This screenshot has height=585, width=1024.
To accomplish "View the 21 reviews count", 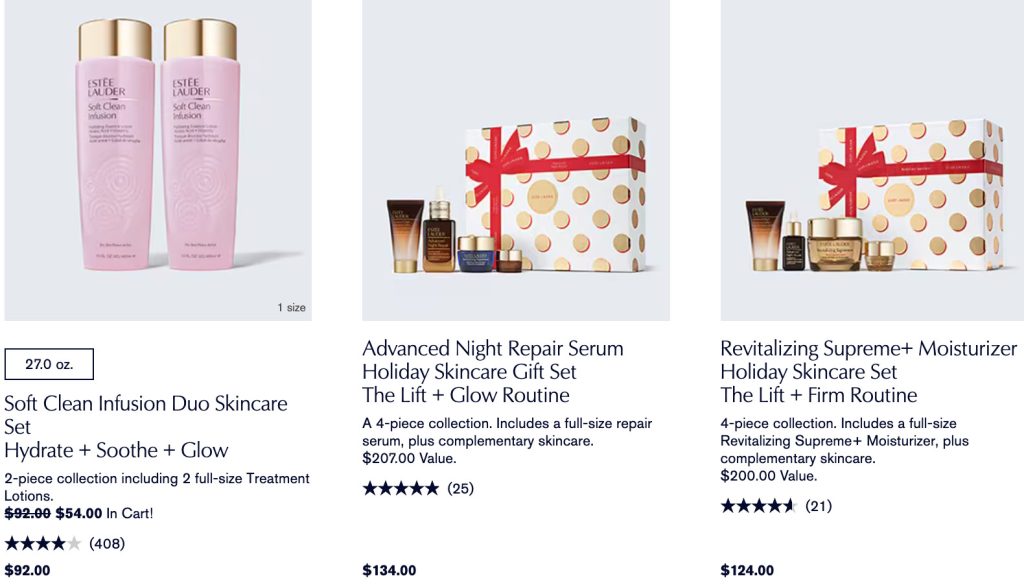I will 818,506.
